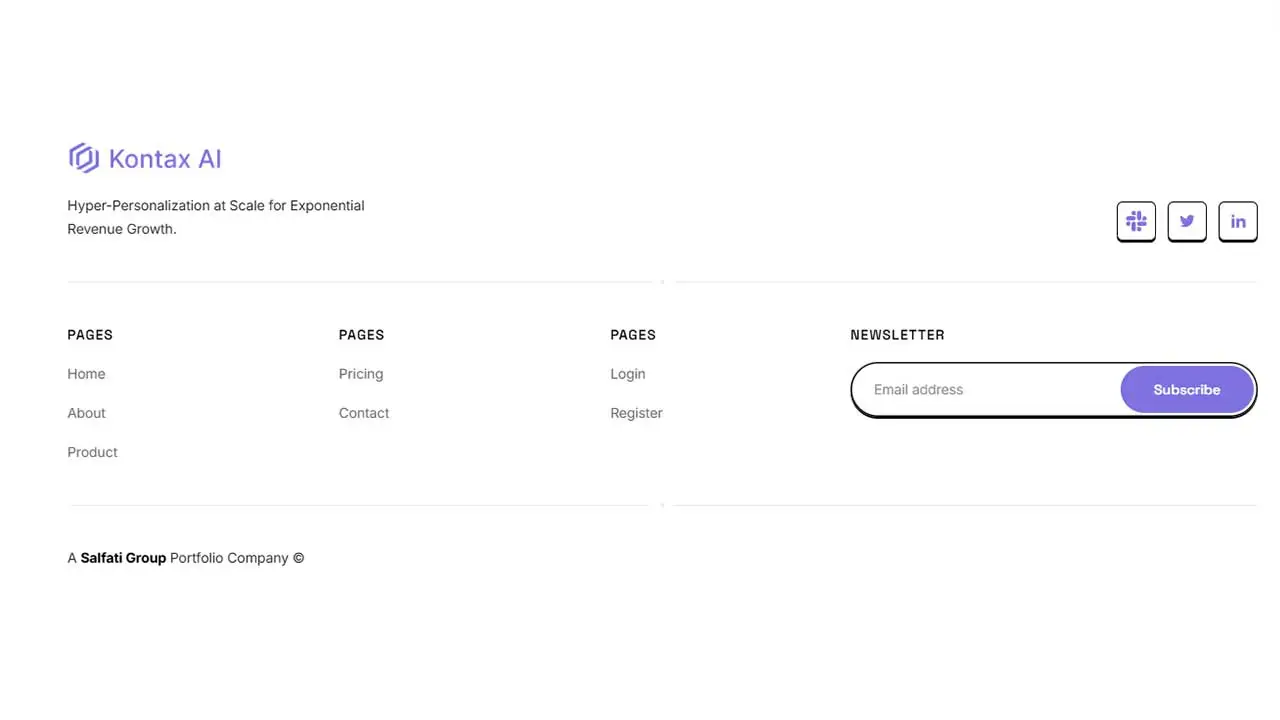The image size is (1280, 720).
Task: Open the LinkedIn social icon
Action: (1238, 221)
